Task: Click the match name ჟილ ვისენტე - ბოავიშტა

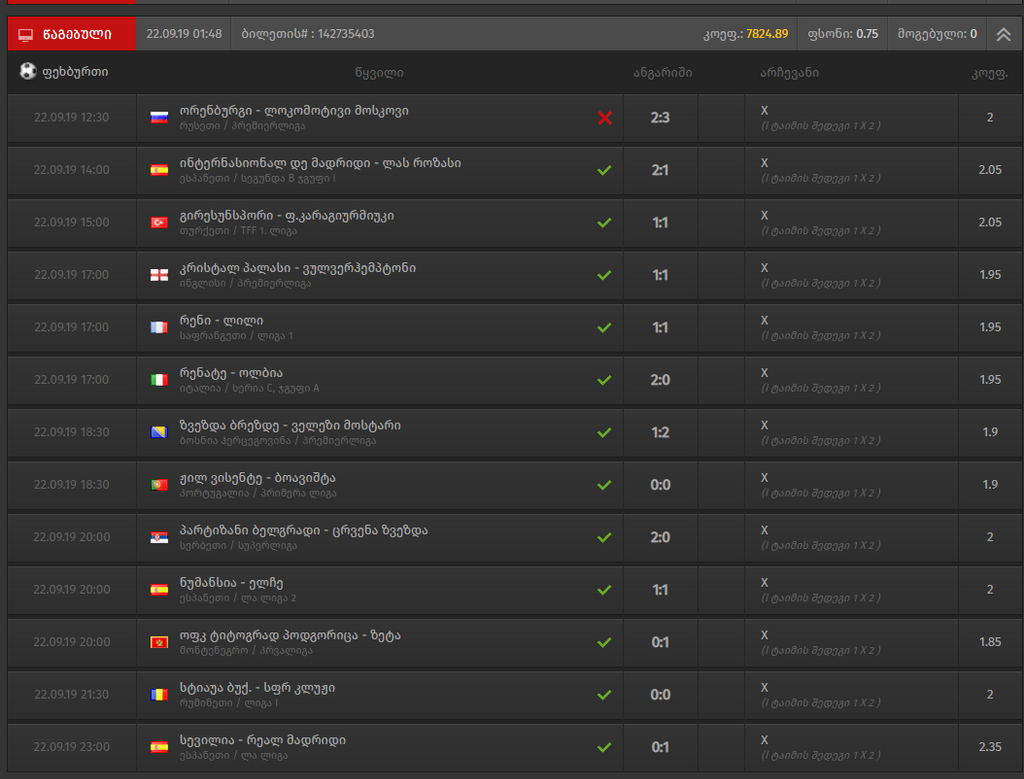Action: point(257,478)
